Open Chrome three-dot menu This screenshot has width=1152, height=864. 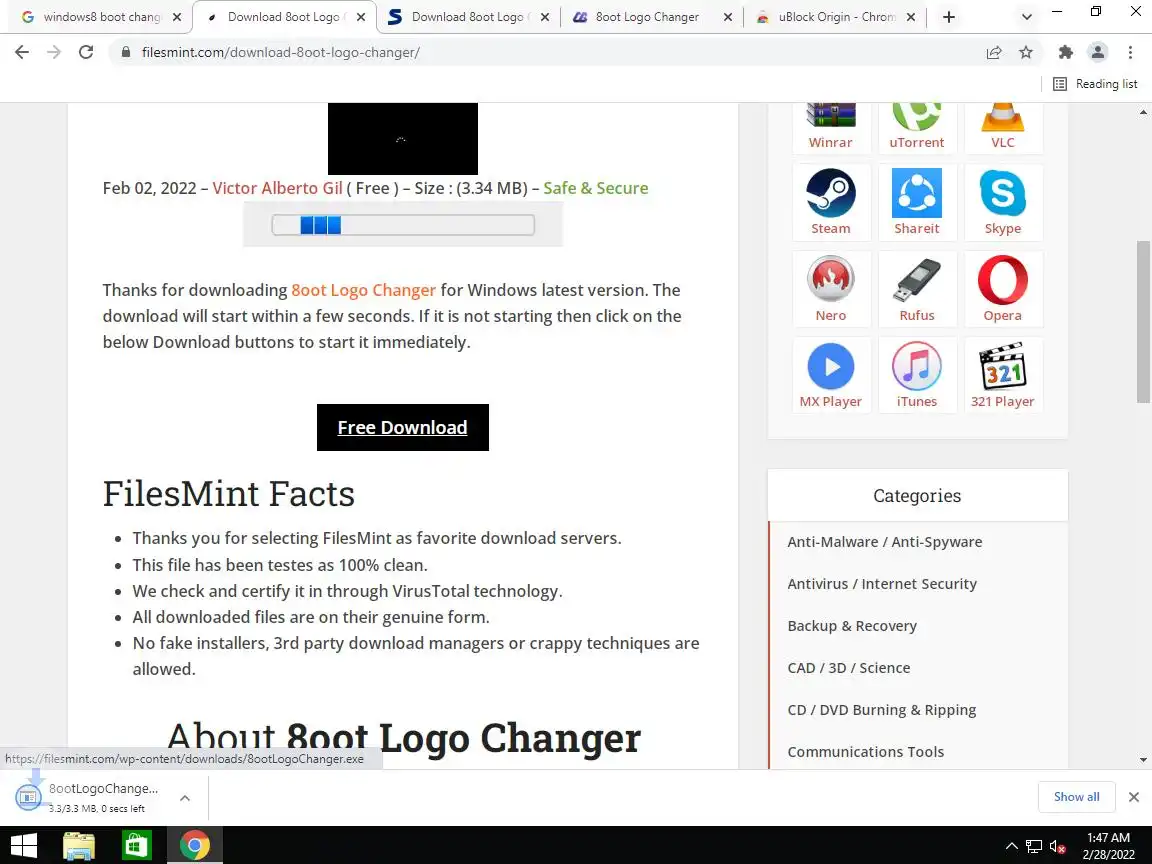click(x=1130, y=52)
